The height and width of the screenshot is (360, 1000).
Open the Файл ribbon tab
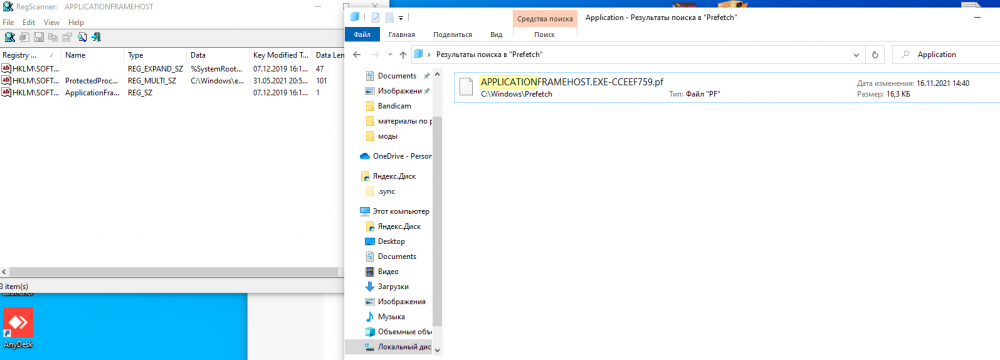362,34
